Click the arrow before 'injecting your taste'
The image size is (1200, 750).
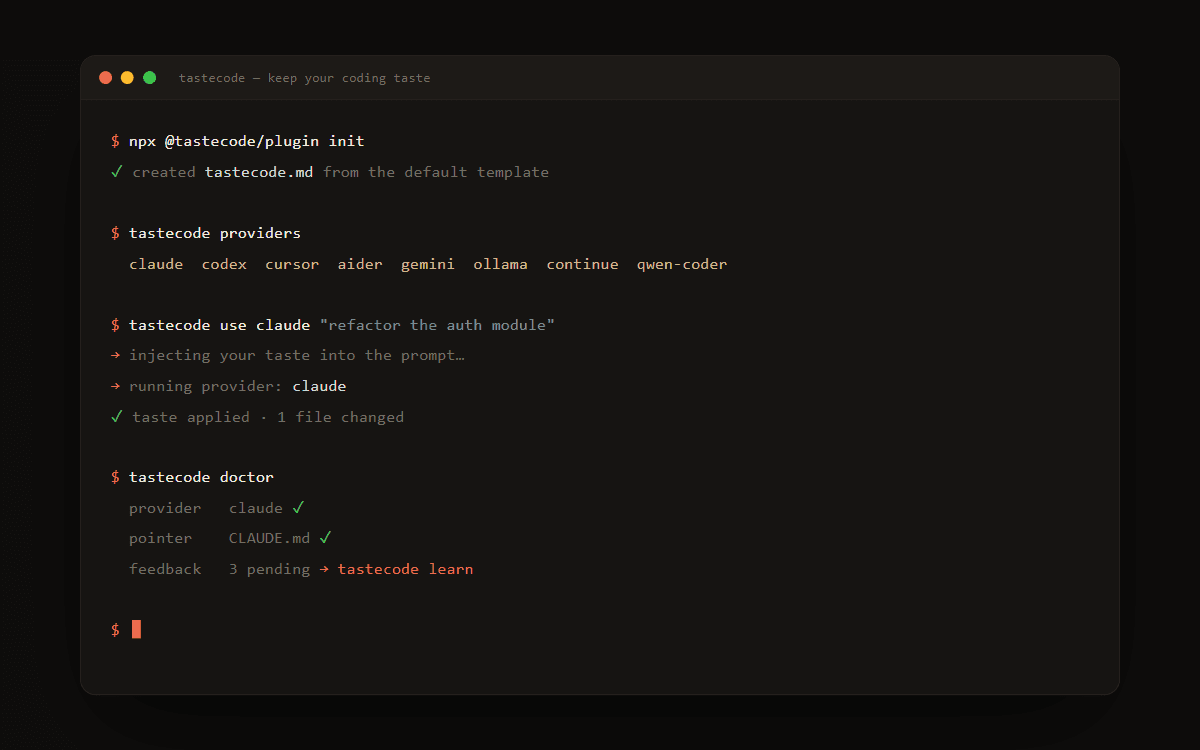tap(116, 355)
